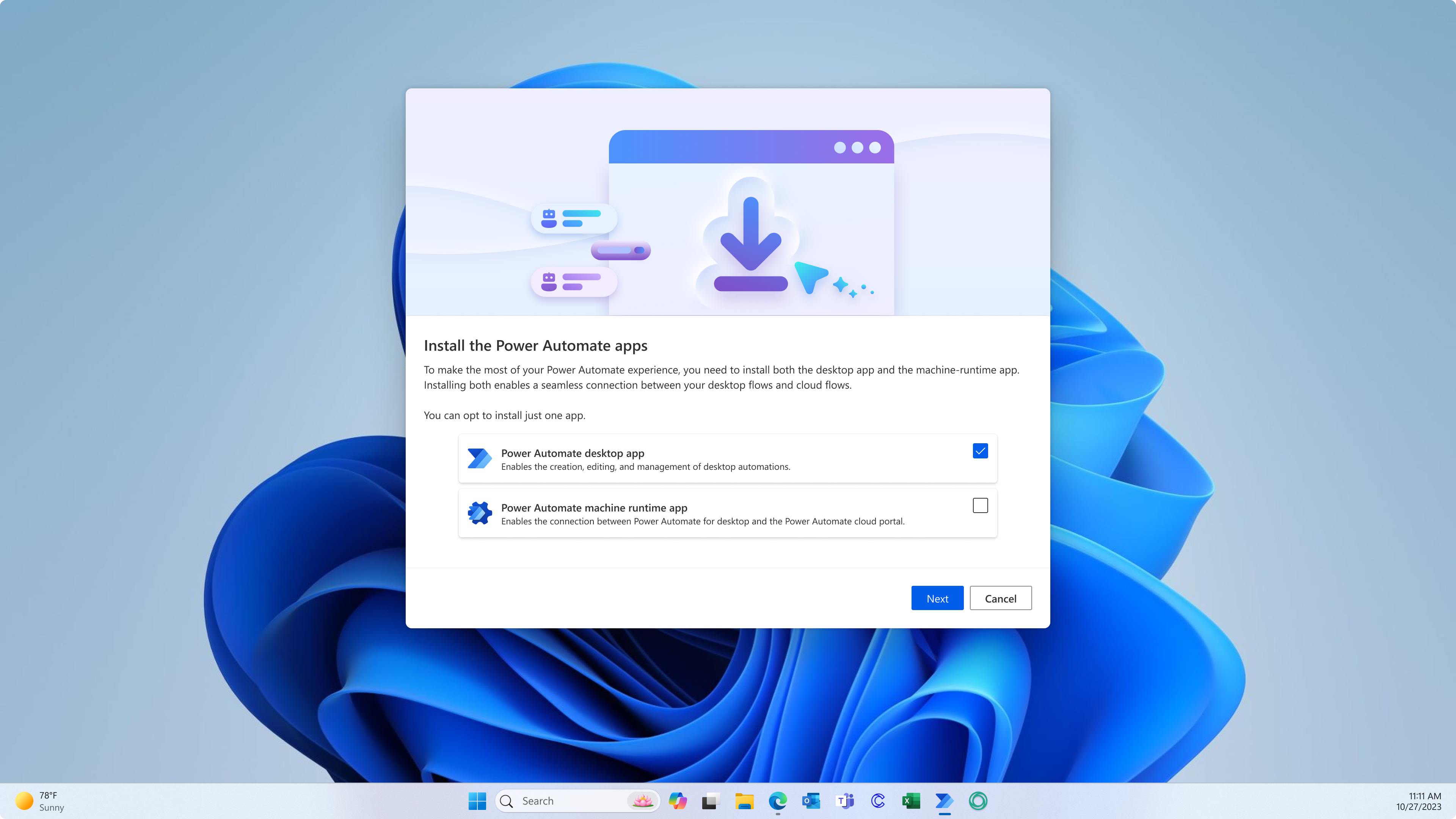Cancel the Power Automate installer
This screenshot has width=1456, height=819.
[x=1000, y=598]
